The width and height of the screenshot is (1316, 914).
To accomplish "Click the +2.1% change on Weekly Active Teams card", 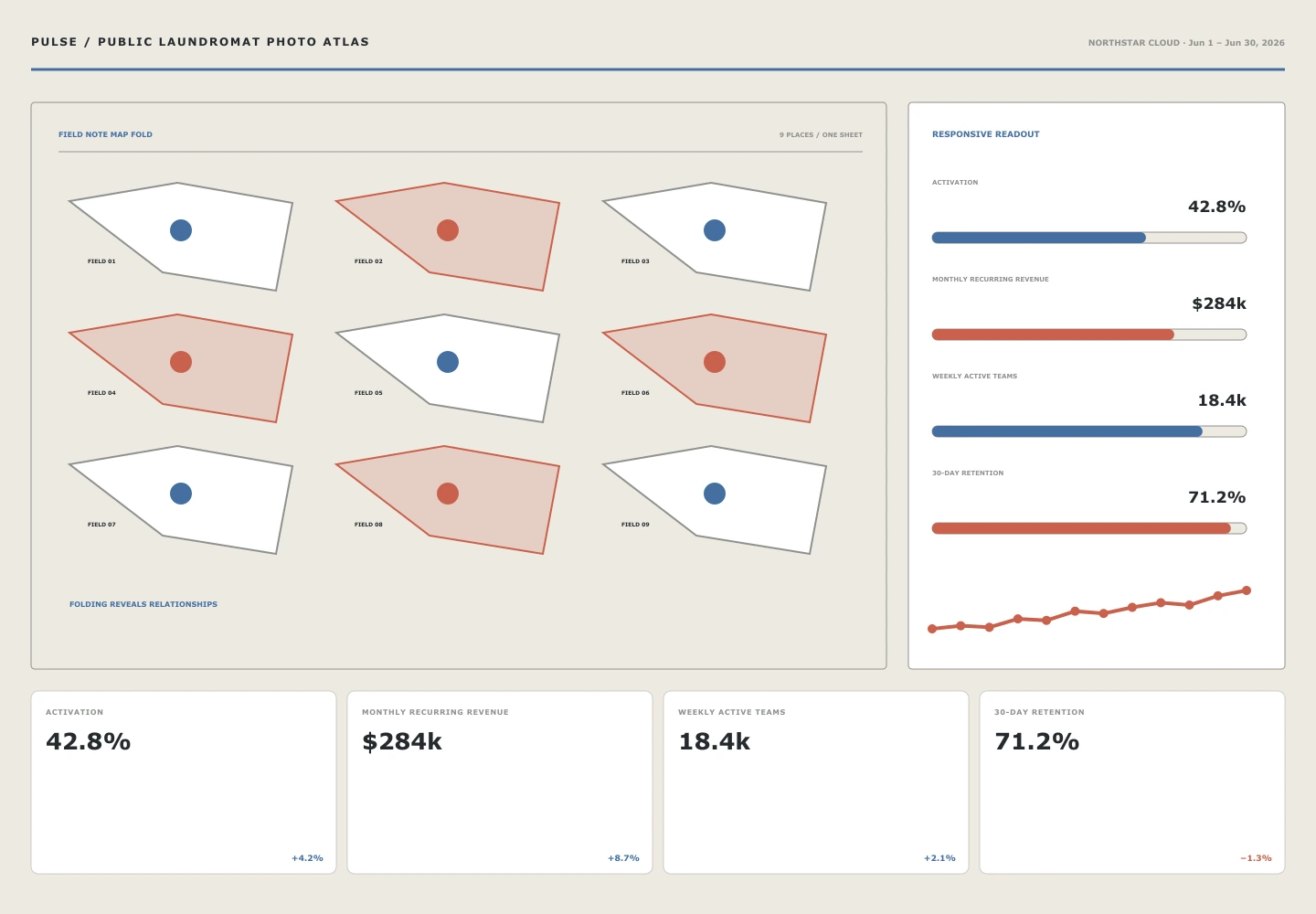I will pos(939,858).
